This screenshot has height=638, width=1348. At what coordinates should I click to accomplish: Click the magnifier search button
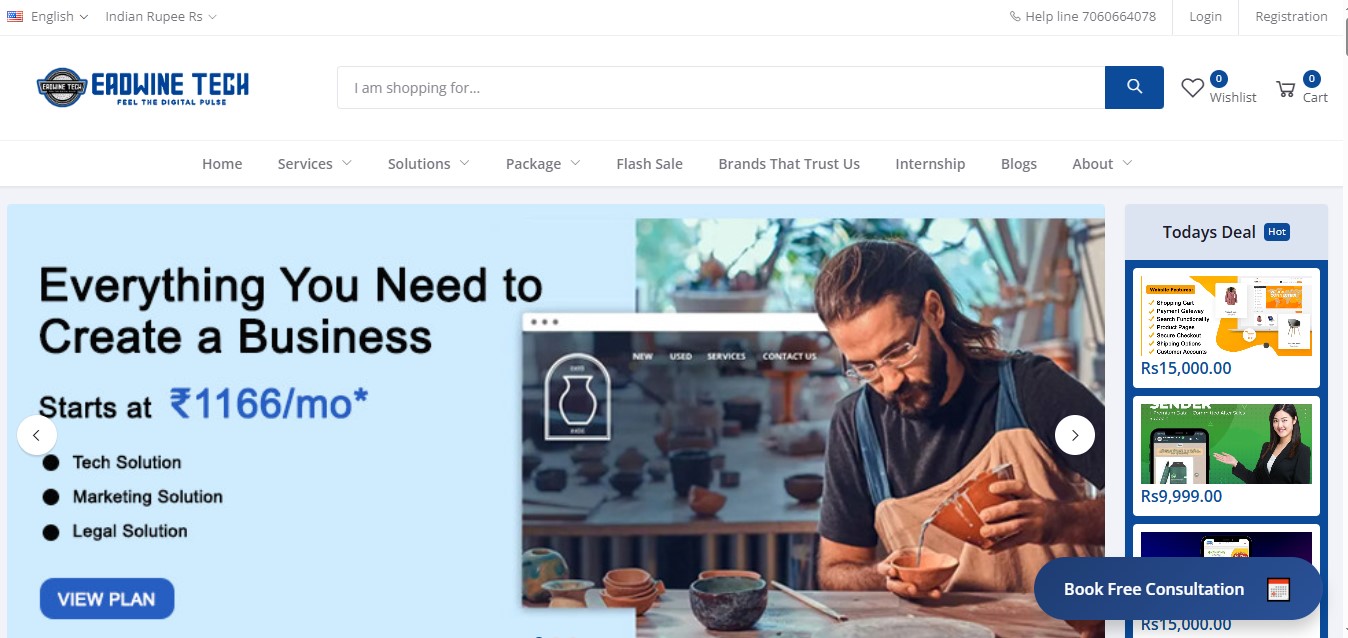[1134, 87]
